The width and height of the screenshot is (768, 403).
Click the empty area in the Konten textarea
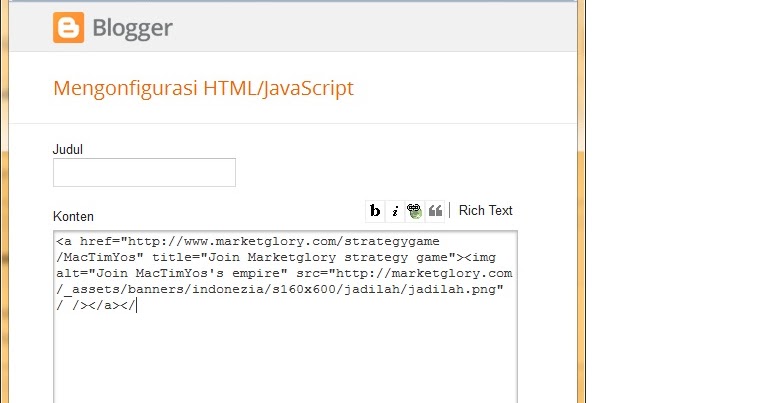click(285, 357)
